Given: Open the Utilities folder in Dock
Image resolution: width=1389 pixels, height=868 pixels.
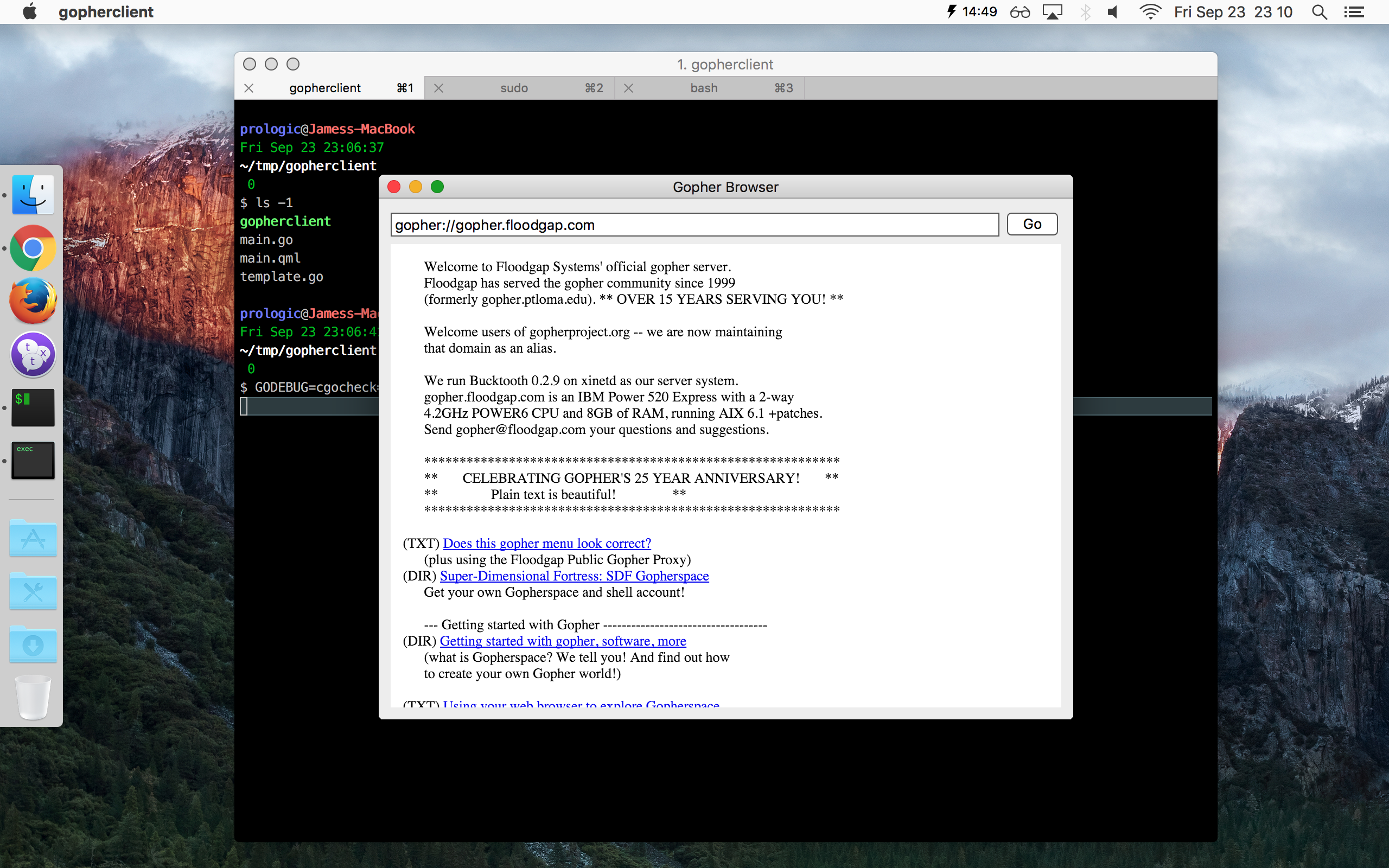Looking at the screenshot, I should [33, 591].
